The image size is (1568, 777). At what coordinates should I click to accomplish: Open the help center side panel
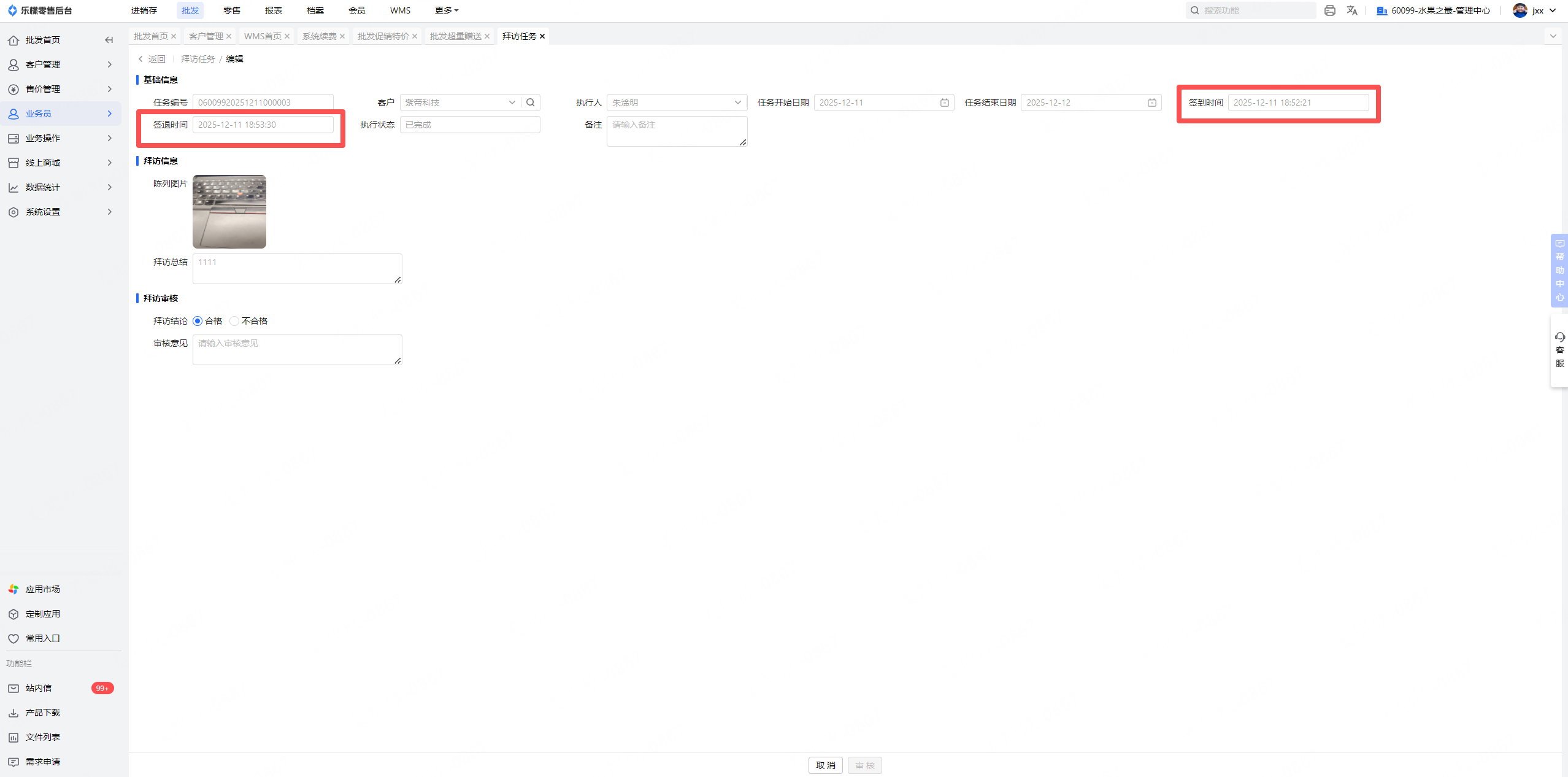click(x=1559, y=270)
